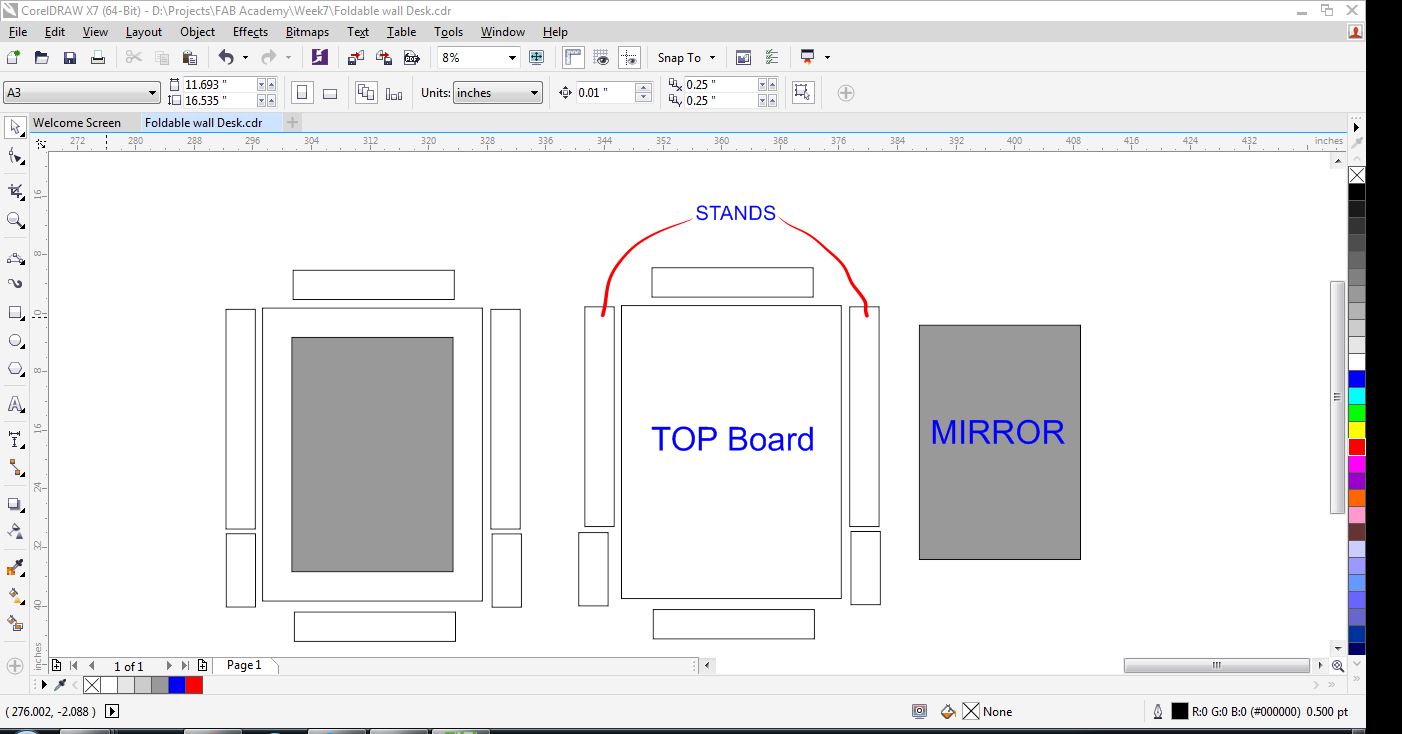Image resolution: width=1402 pixels, height=734 pixels.
Task: Select the Pick tool in the toolbox
Action: coord(15,127)
